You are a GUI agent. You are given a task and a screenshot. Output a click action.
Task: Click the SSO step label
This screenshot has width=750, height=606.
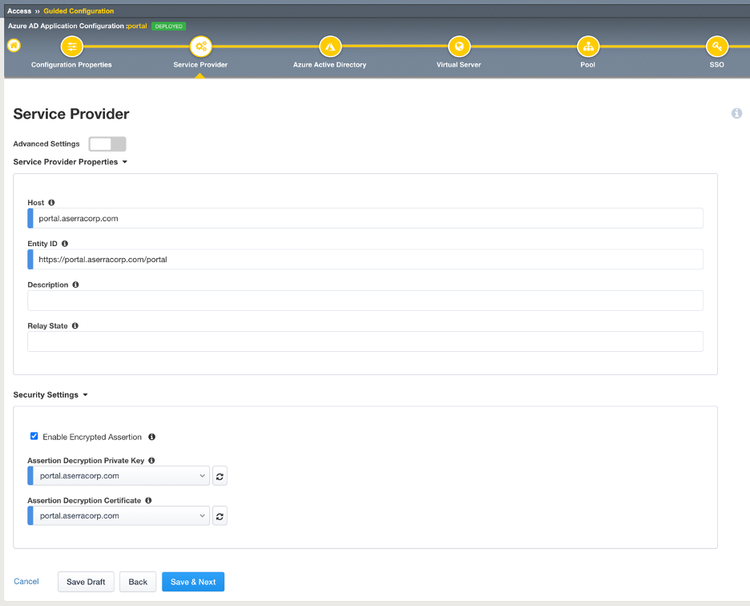tap(717, 65)
